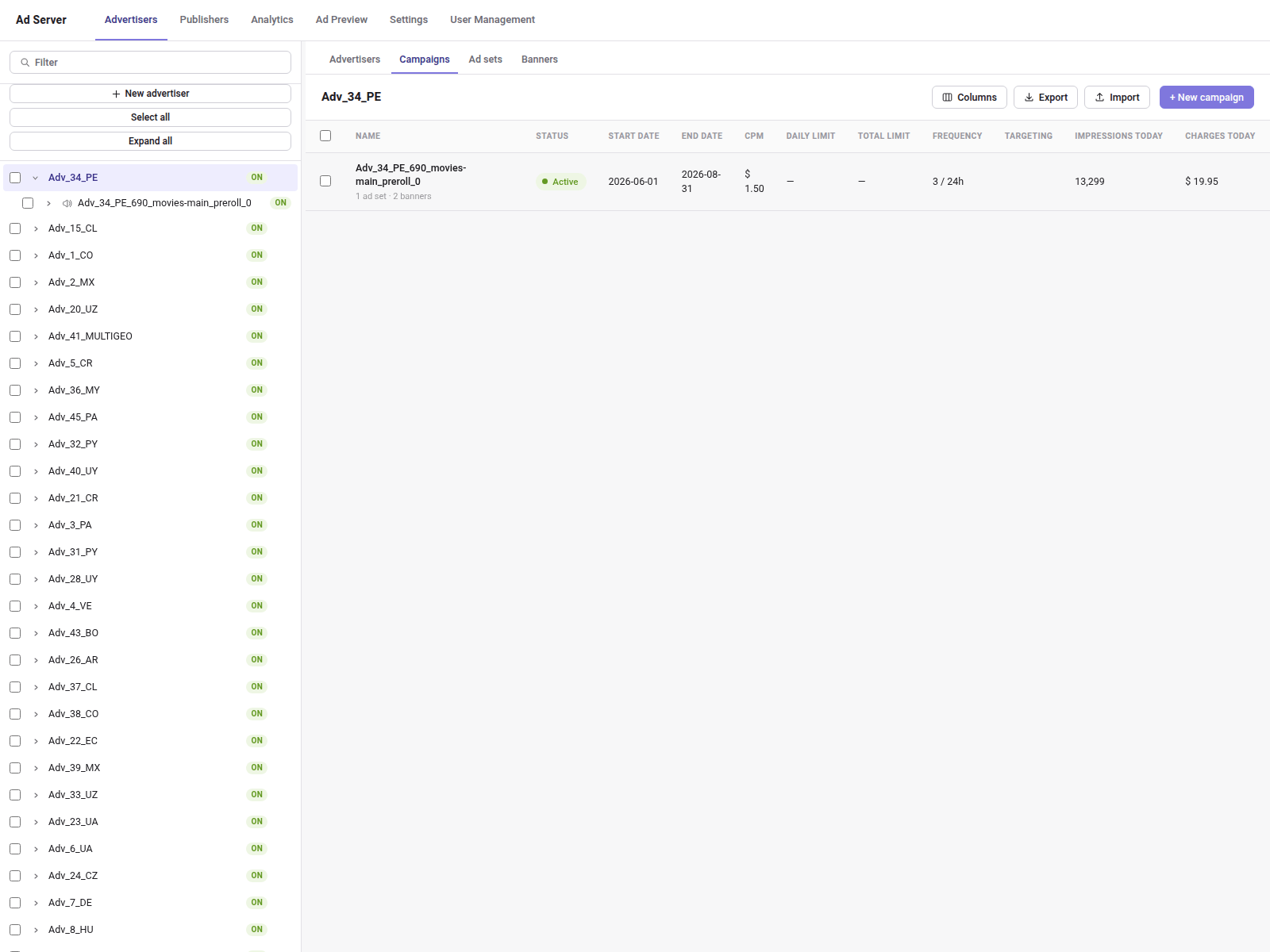Viewport: 1270px width, 952px height.
Task: Click the 3 / 24h frequency value
Action: (x=948, y=182)
